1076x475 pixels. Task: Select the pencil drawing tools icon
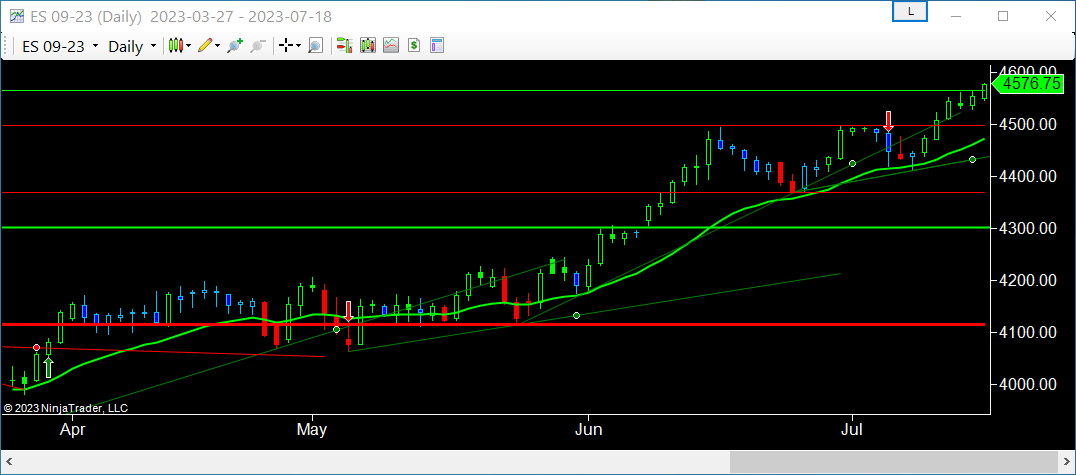(x=204, y=46)
